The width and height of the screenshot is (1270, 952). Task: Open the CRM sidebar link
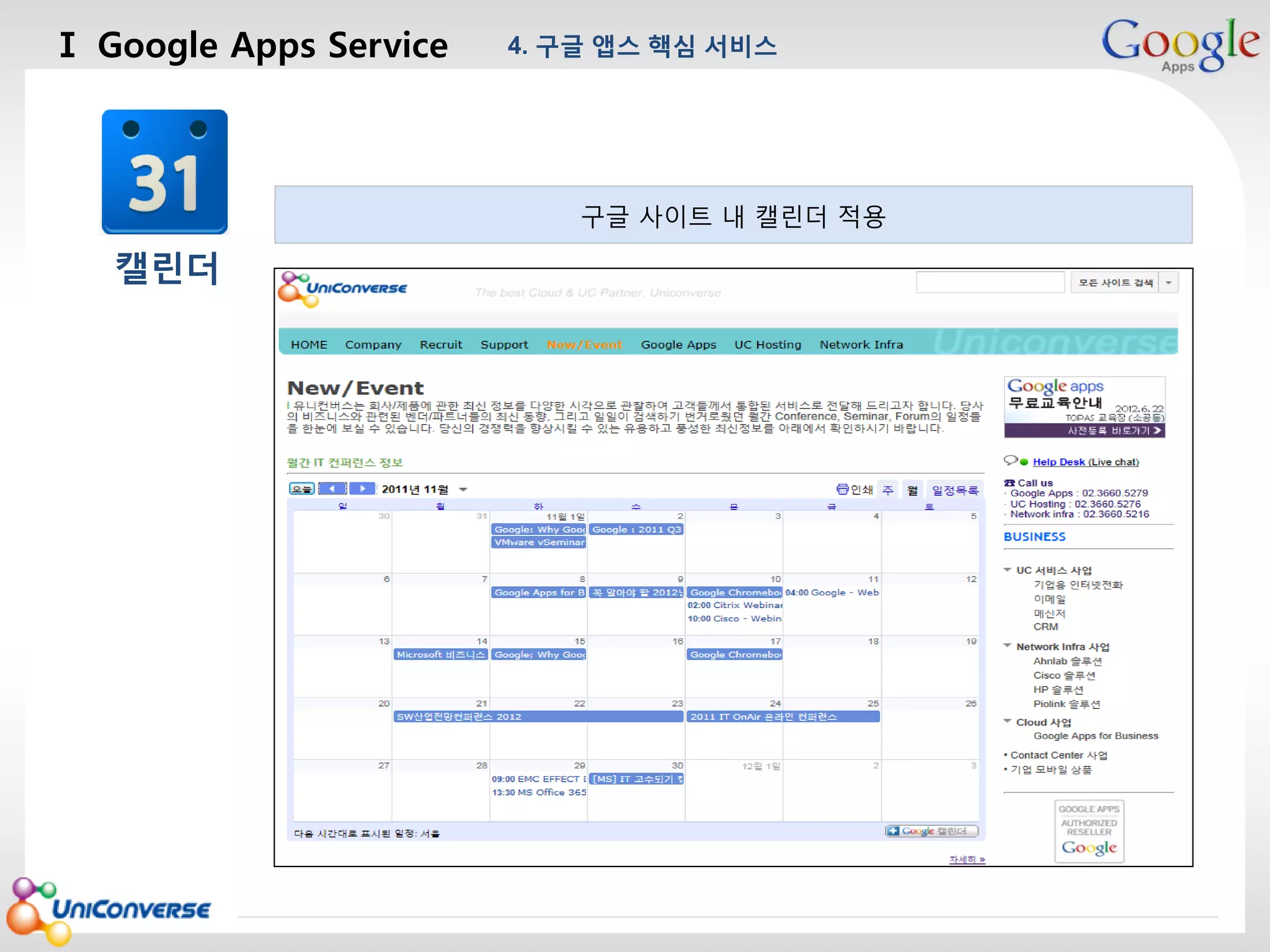pos(1046,627)
